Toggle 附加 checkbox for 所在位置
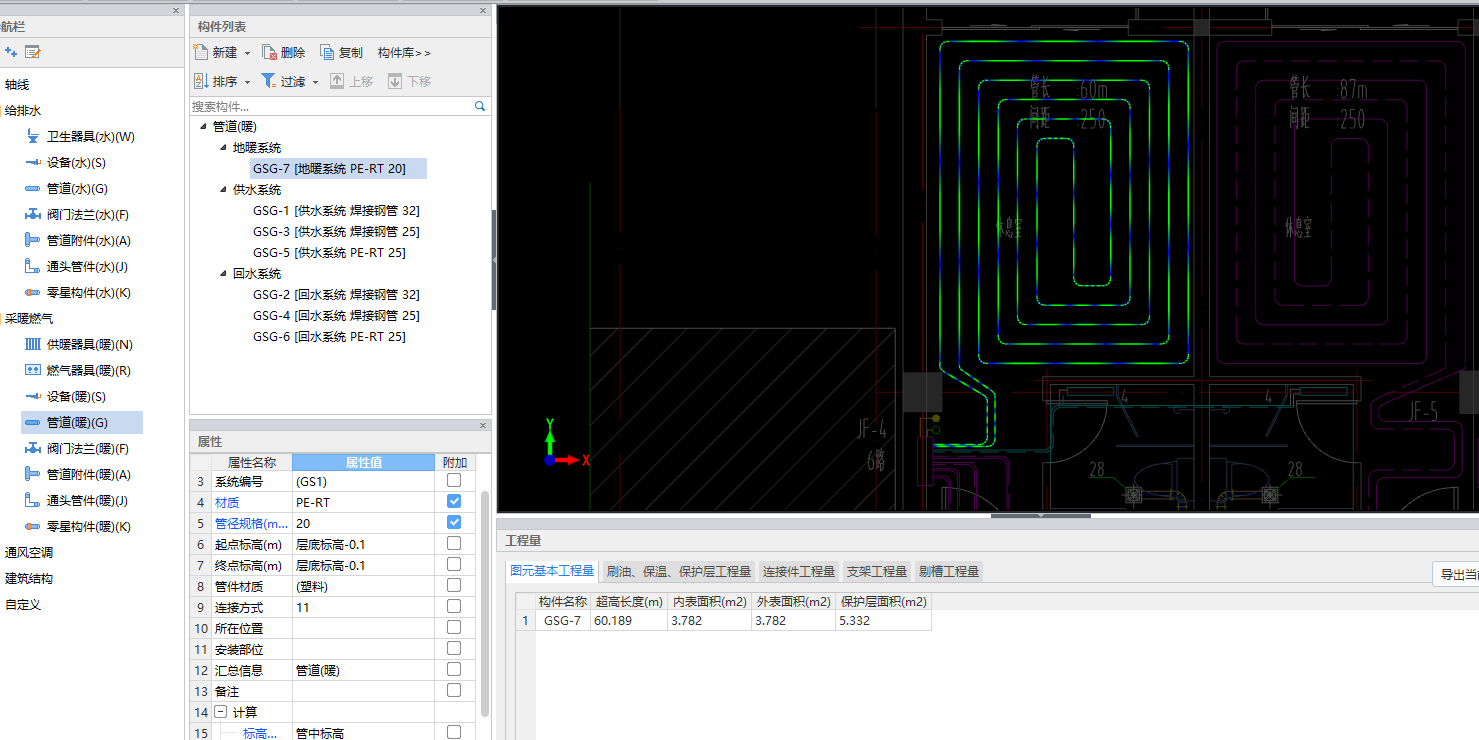 (454, 627)
